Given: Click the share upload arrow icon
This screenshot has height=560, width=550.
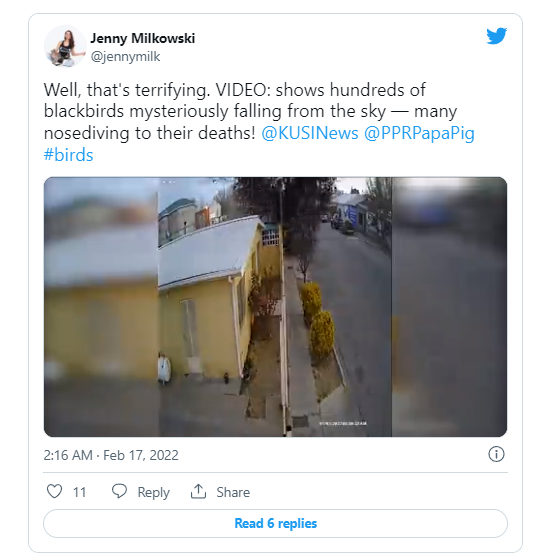Looking at the screenshot, I should [198, 491].
